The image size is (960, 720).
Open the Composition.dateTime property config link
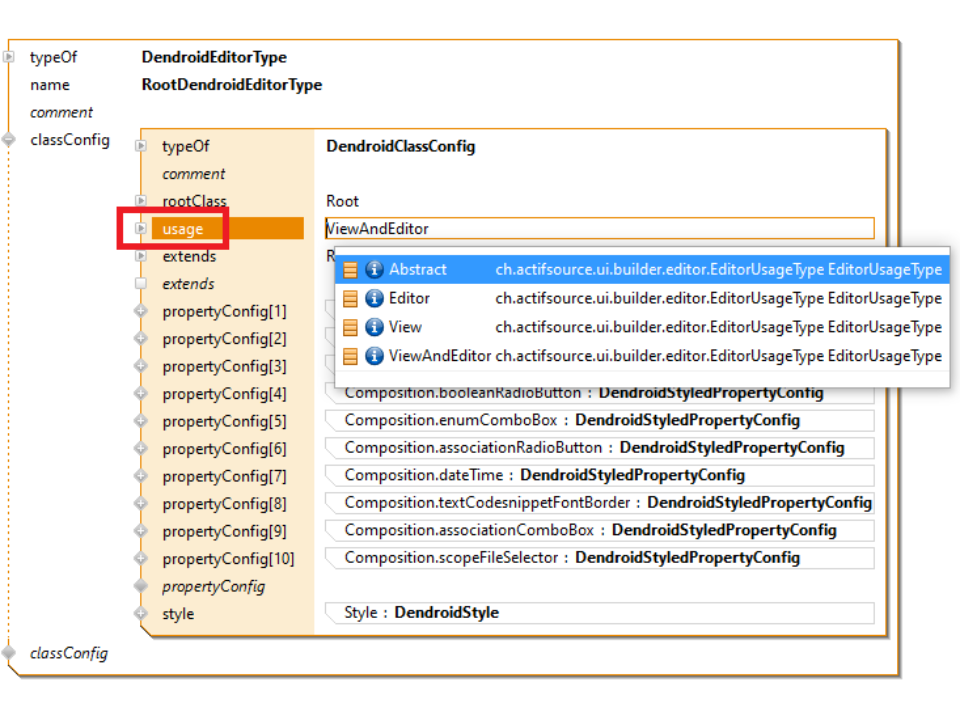point(544,475)
